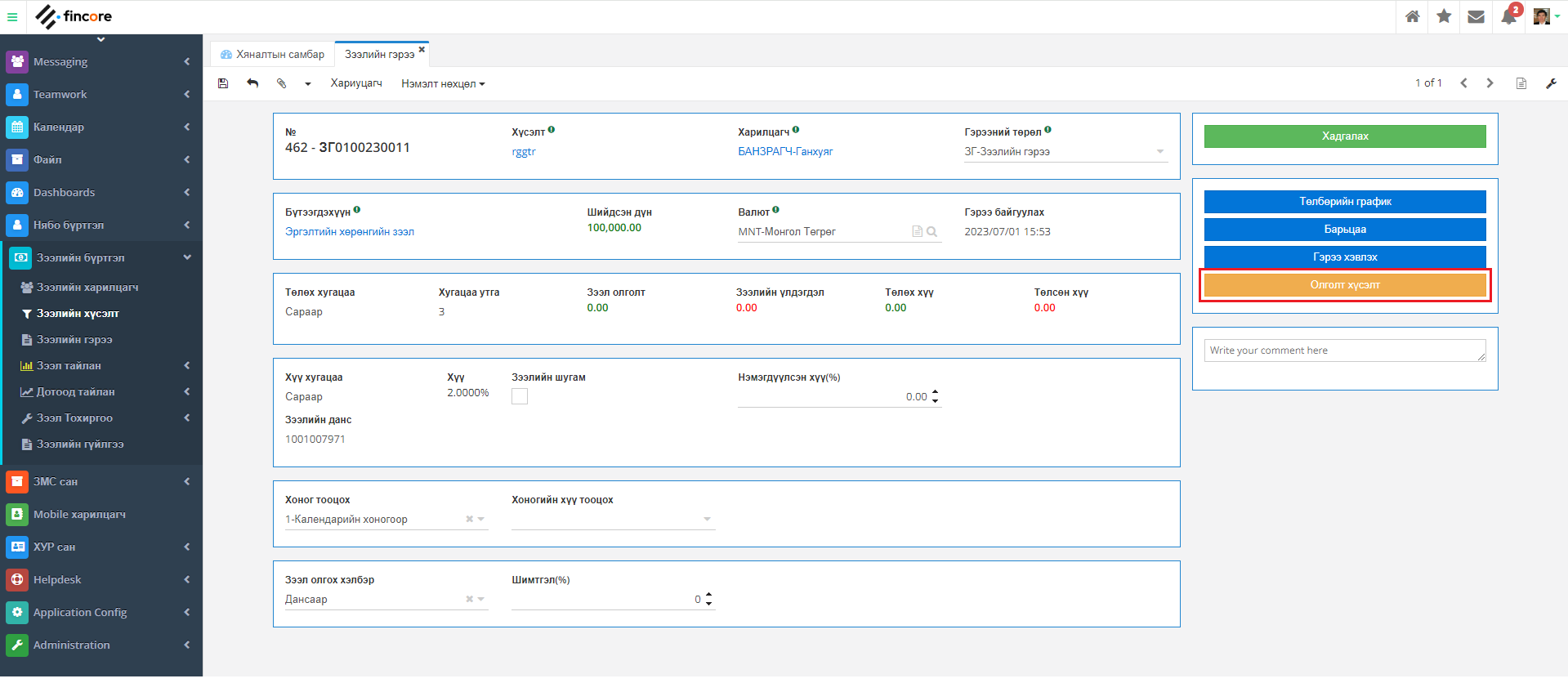Collapse the Зээлийн бүртгэл section
Image resolution: width=1568 pixels, height=683 pixels.
(187, 257)
